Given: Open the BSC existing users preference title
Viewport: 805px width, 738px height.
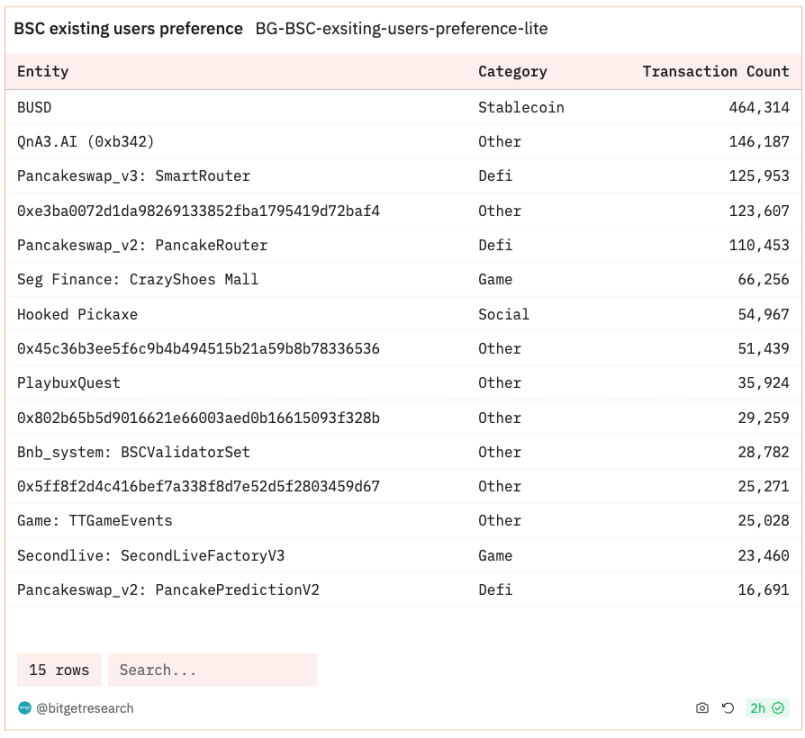Looking at the screenshot, I should click(127, 29).
